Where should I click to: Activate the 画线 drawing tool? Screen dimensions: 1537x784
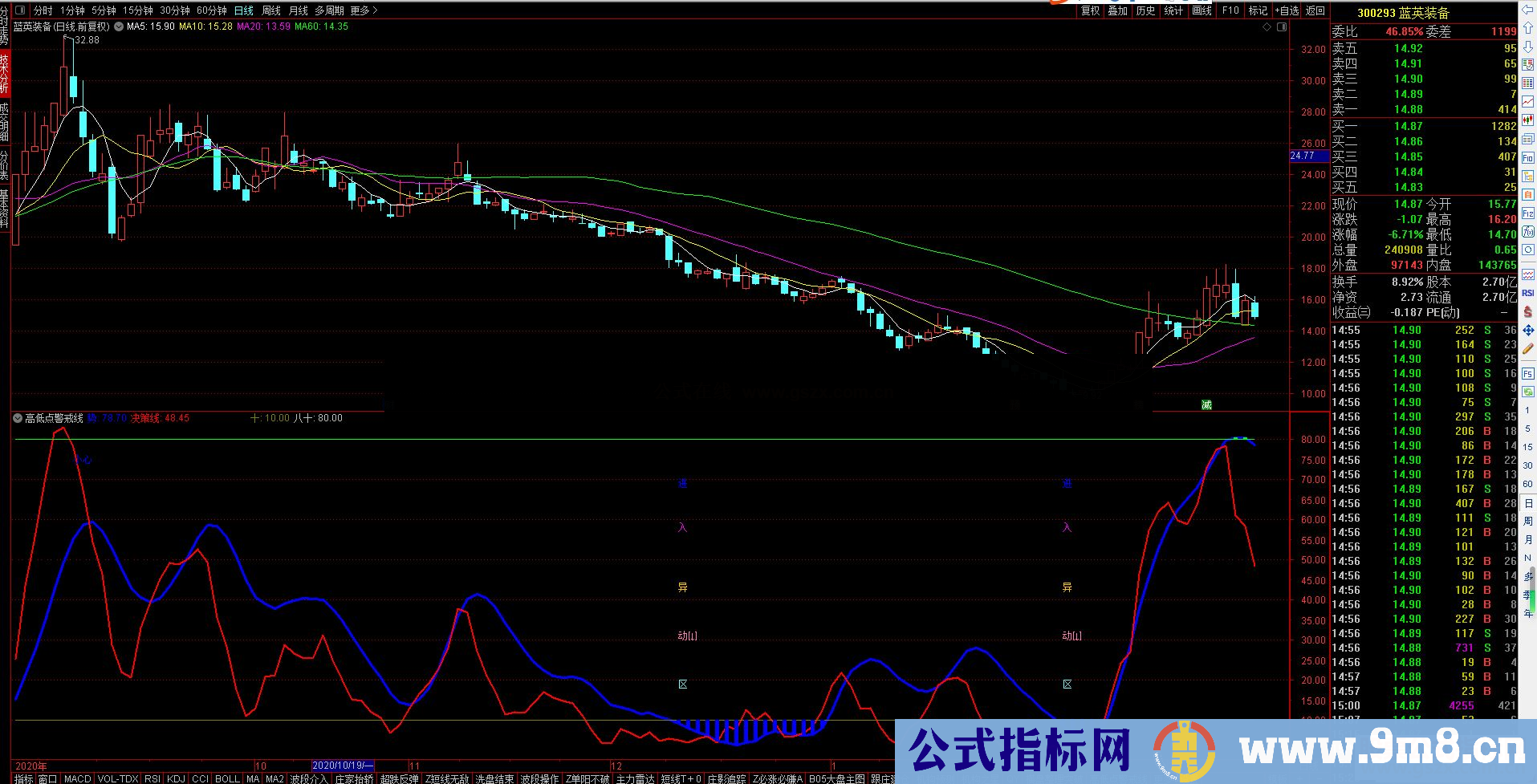[x=1201, y=10]
